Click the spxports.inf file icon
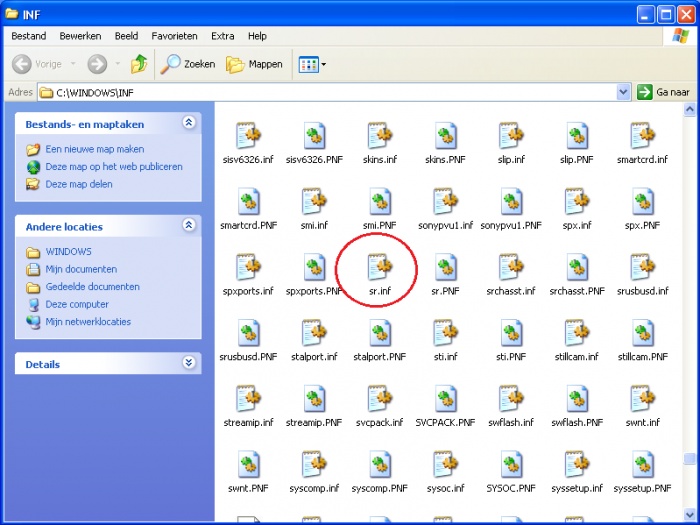 point(248,267)
